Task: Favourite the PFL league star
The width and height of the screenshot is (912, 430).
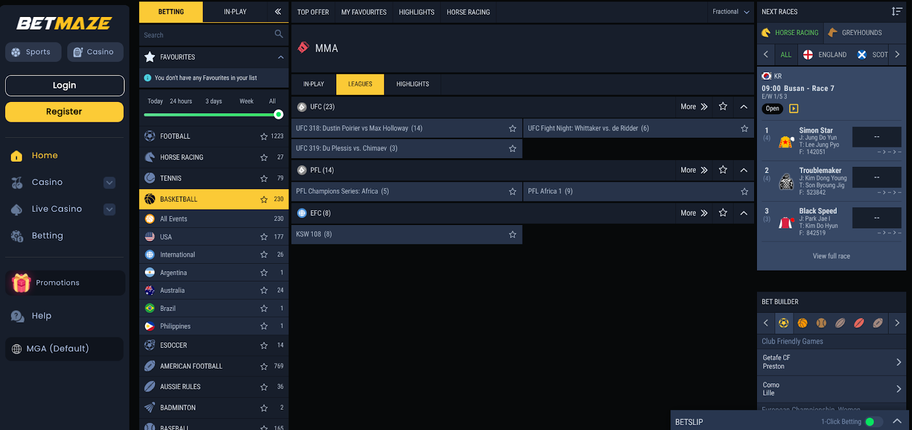Action: 723,170
